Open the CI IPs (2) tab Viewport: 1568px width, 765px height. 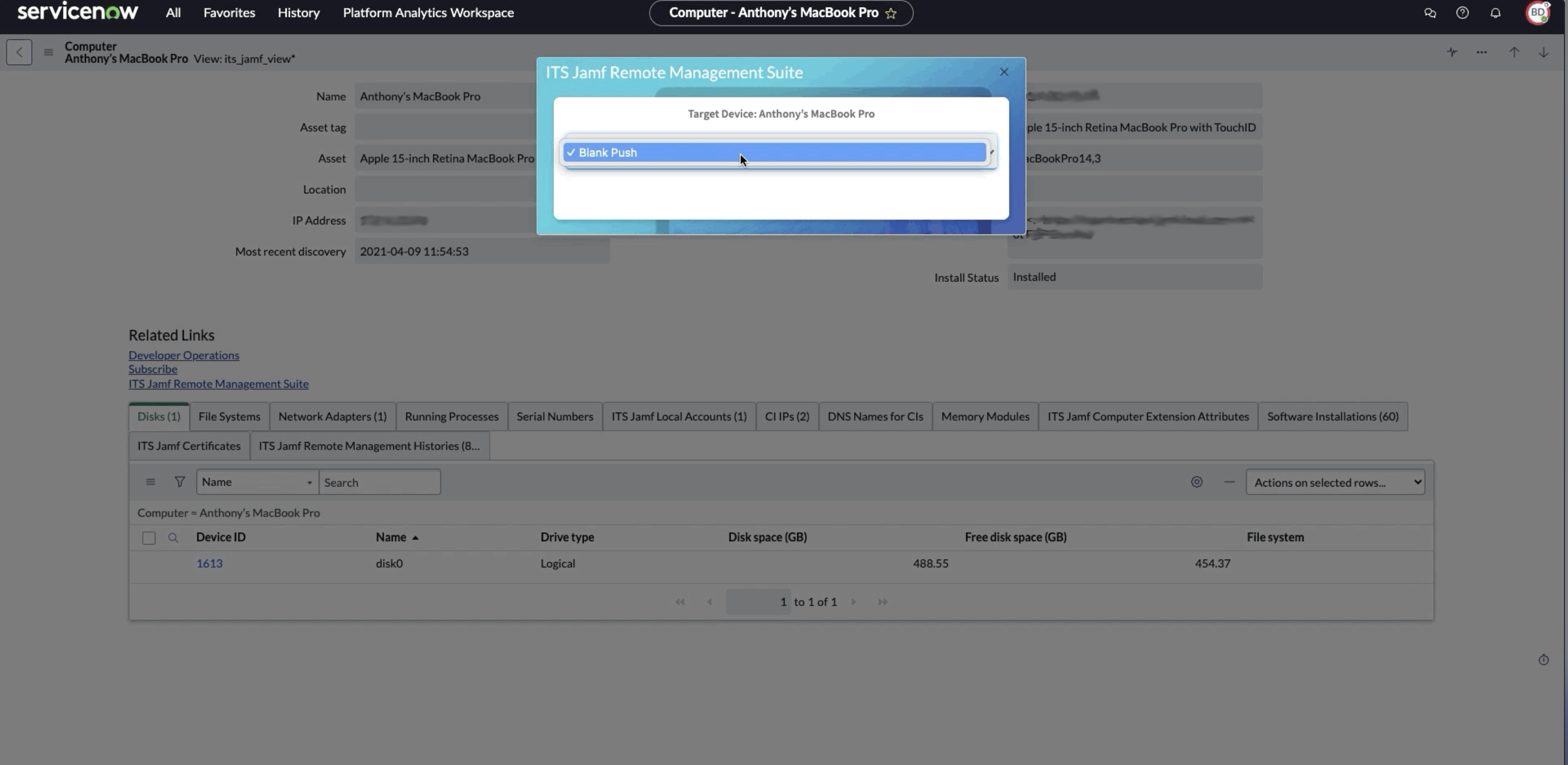click(x=787, y=416)
